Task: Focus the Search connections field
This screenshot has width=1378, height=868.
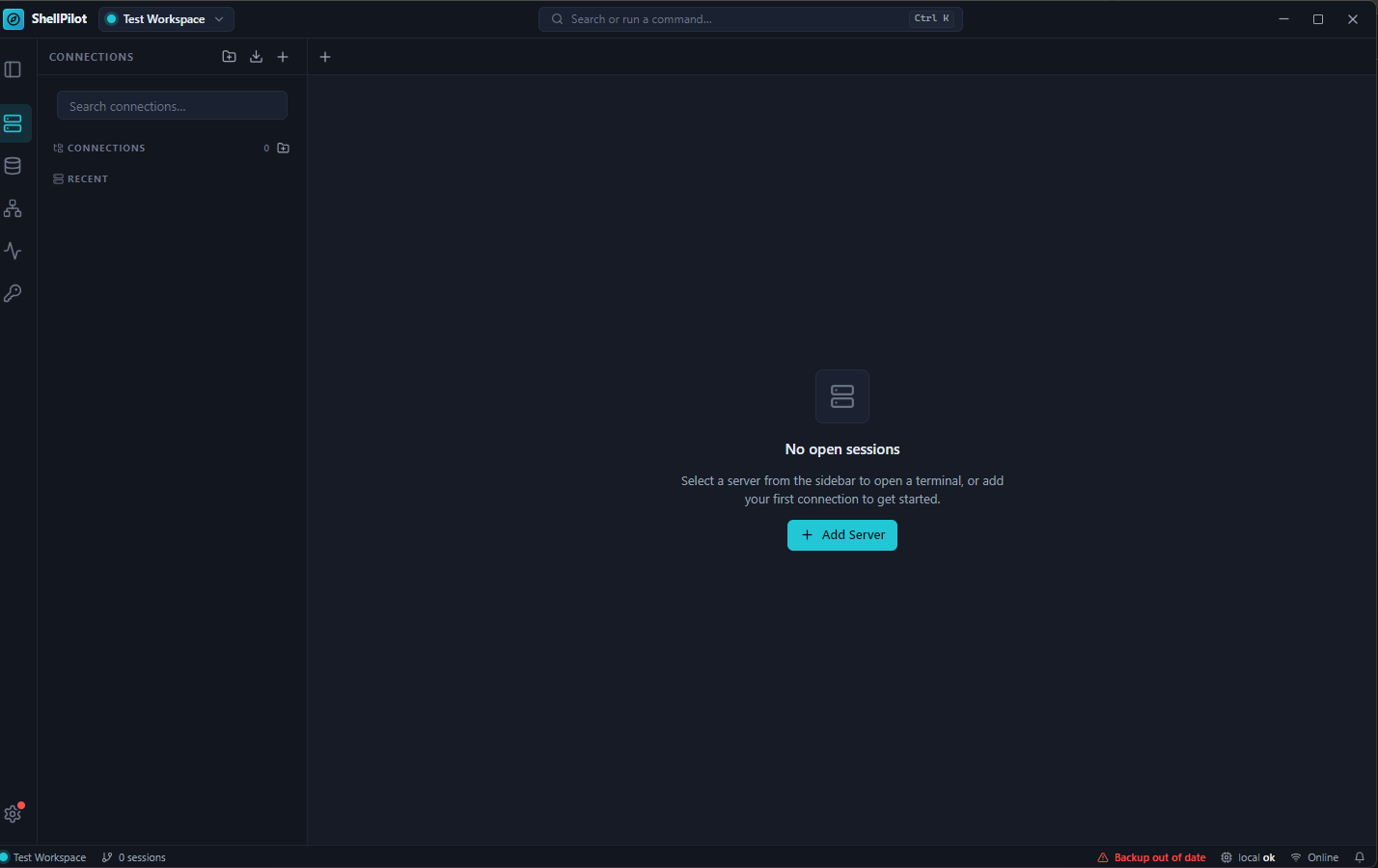Action: (172, 106)
